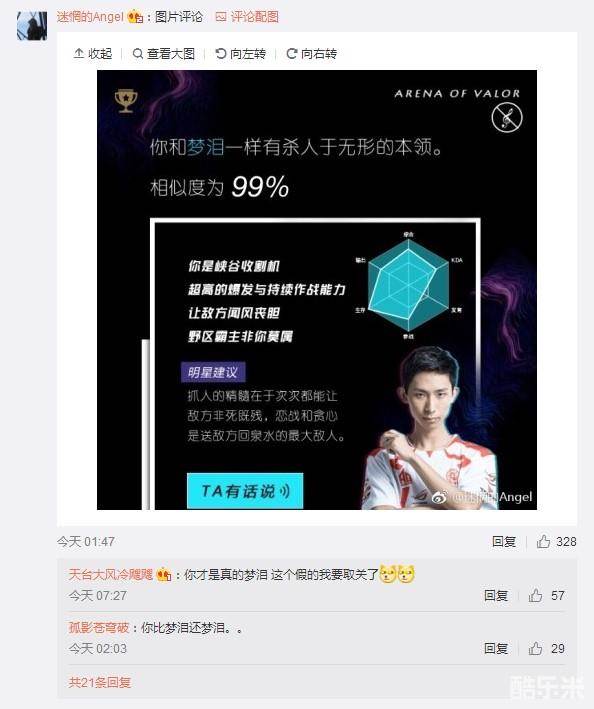The width and height of the screenshot is (594, 709).
Task: Reply to 天台大风冷飕飕's comment
Action: [x=496, y=595]
